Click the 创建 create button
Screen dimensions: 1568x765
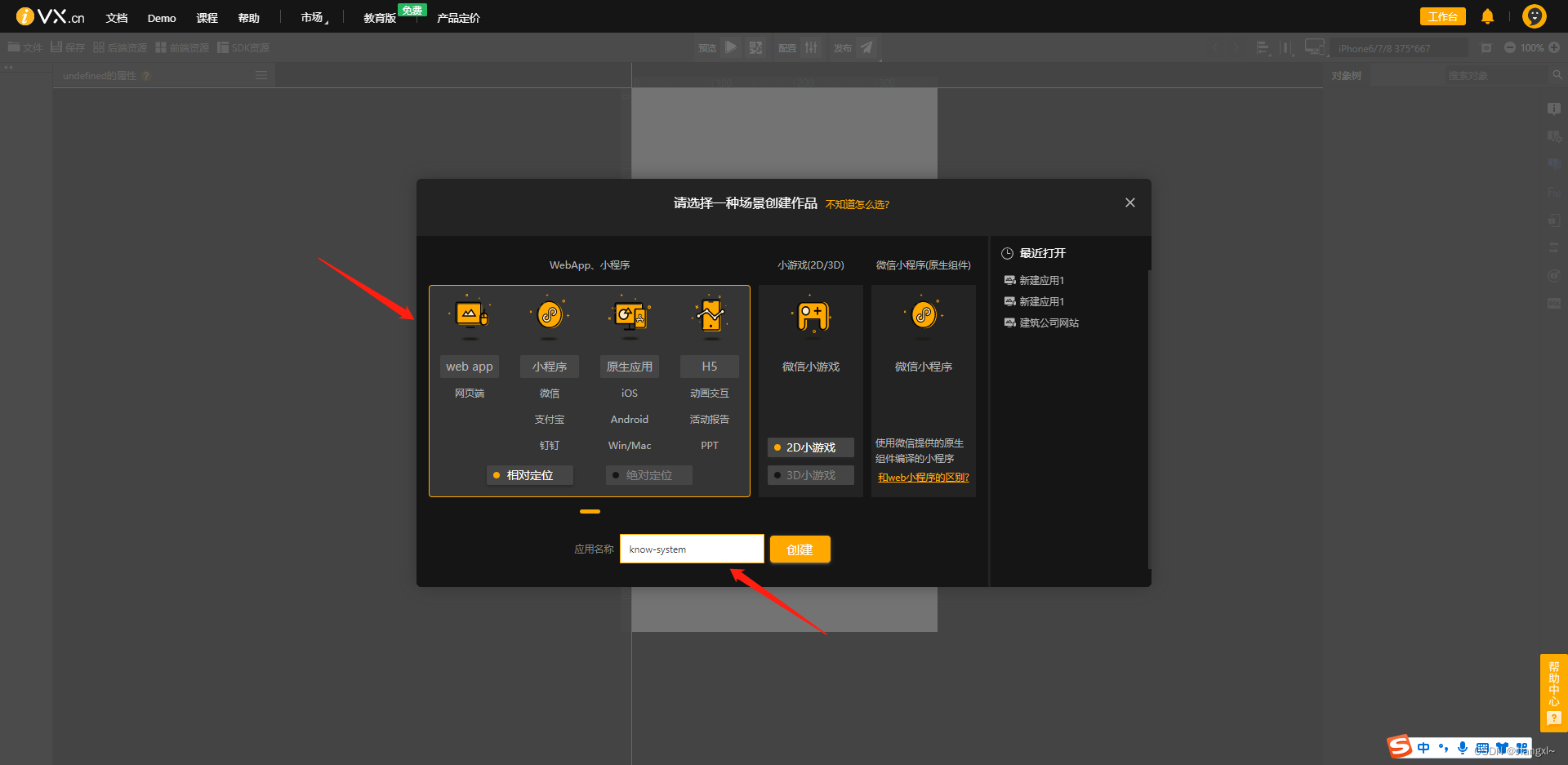click(800, 549)
